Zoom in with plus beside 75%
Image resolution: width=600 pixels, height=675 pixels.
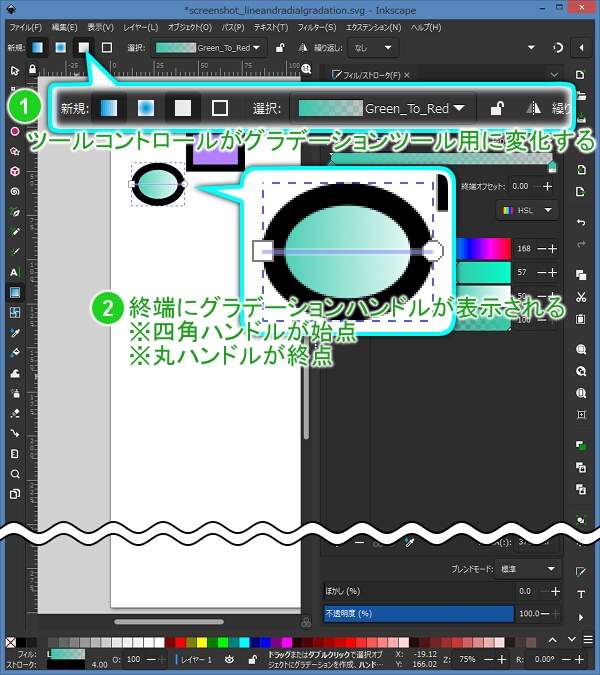click(501, 659)
